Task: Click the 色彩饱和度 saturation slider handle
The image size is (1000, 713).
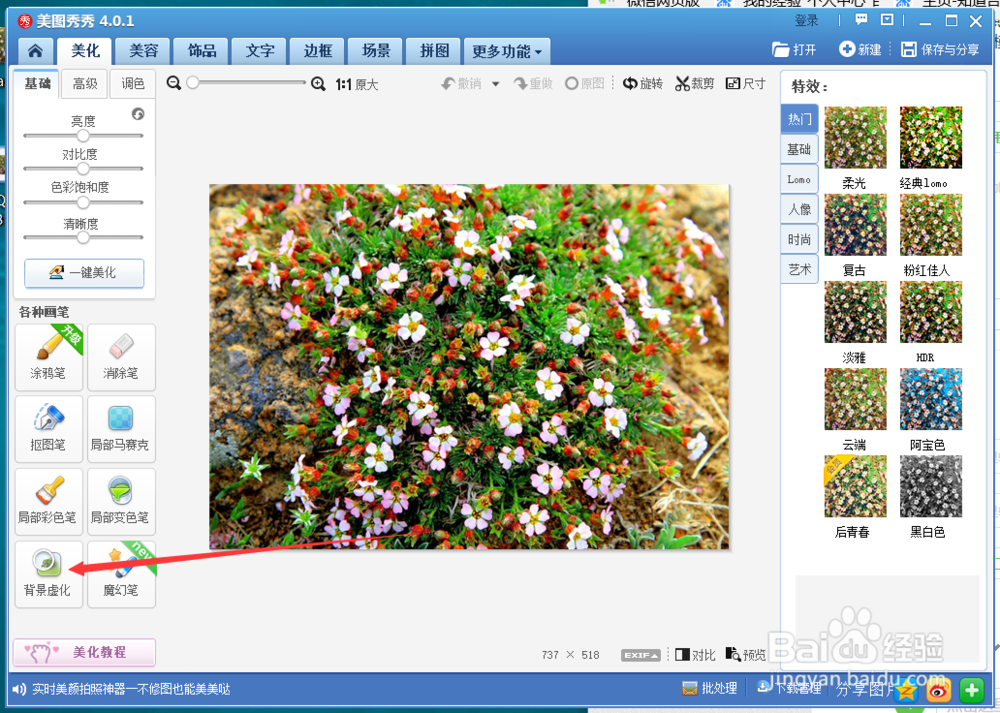Action: (x=83, y=202)
